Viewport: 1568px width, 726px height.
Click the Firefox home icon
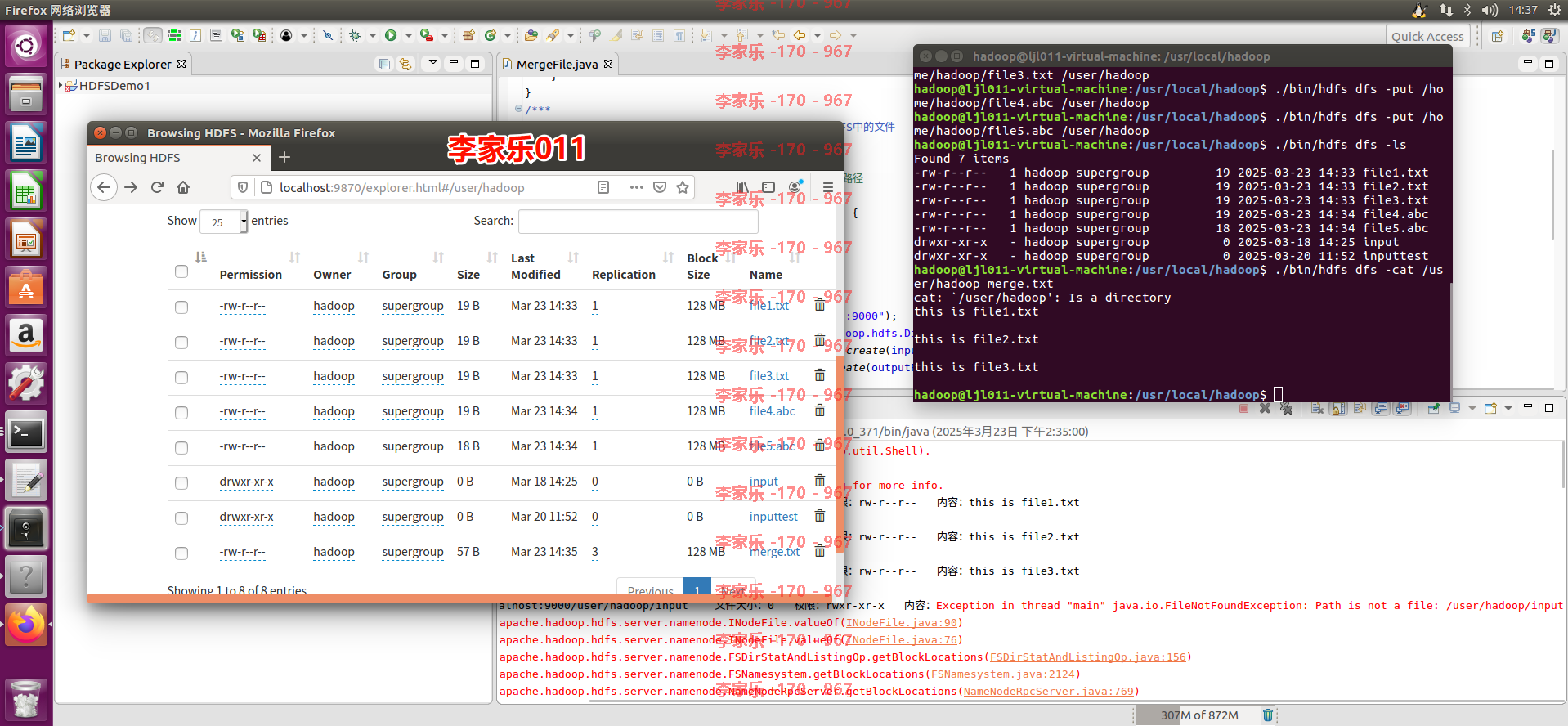pos(183,187)
